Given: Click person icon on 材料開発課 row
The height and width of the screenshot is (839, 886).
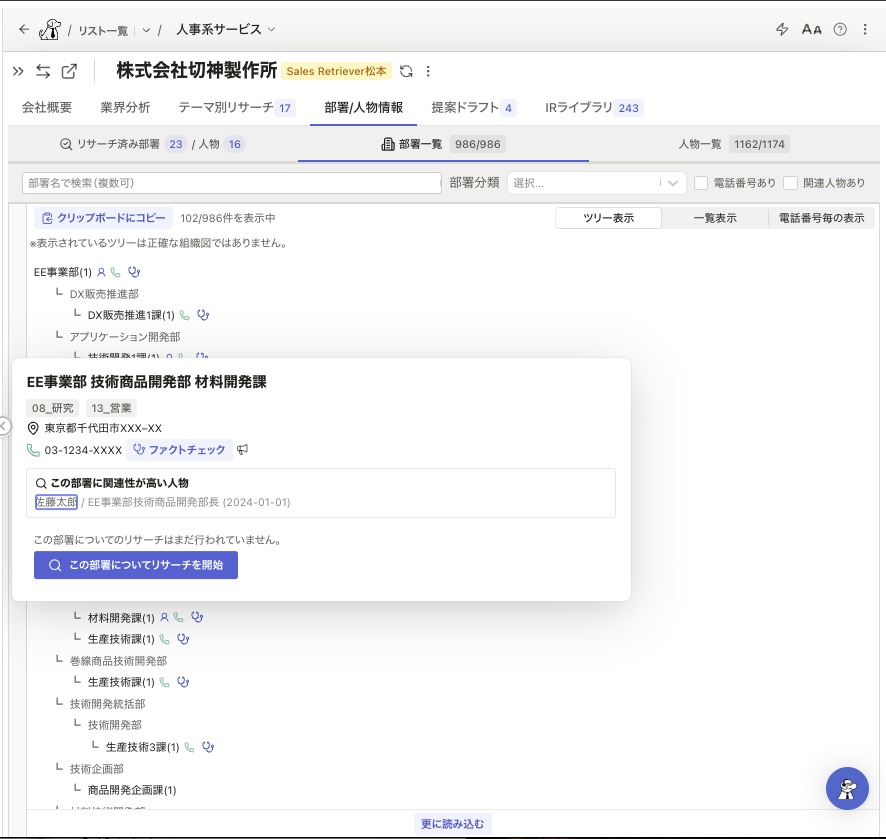Looking at the screenshot, I should [x=164, y=618].
